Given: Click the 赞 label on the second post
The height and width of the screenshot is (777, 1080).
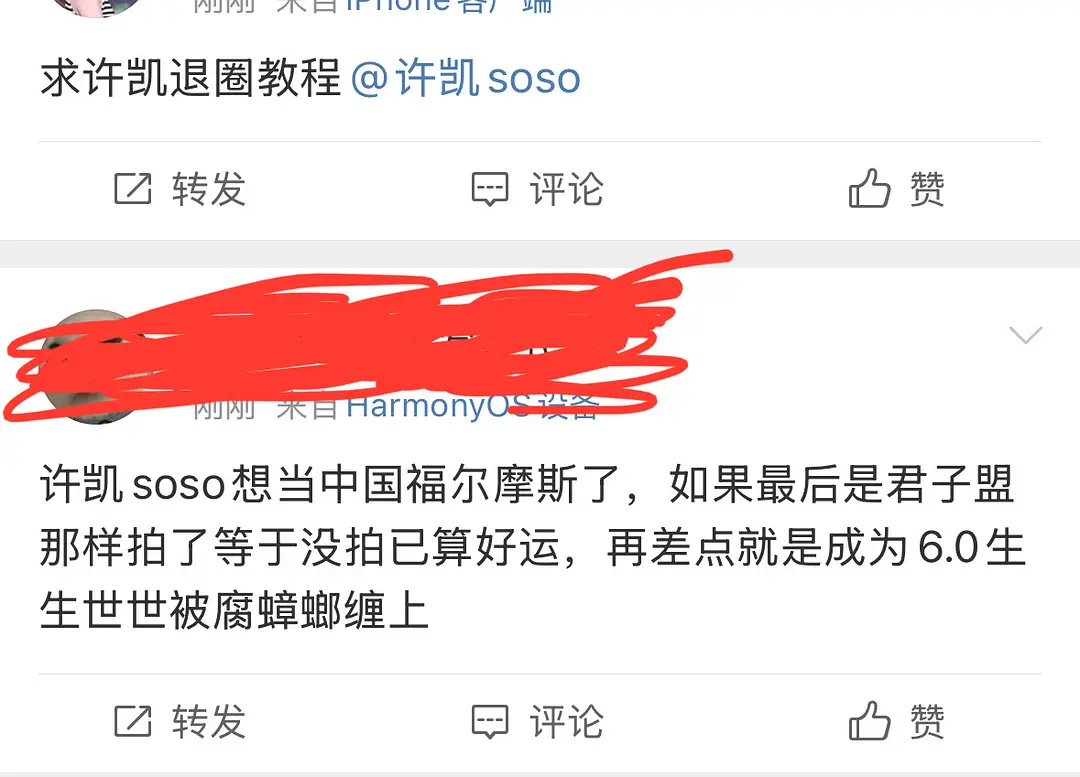Looking at the screenshot, I should [927, 722].
